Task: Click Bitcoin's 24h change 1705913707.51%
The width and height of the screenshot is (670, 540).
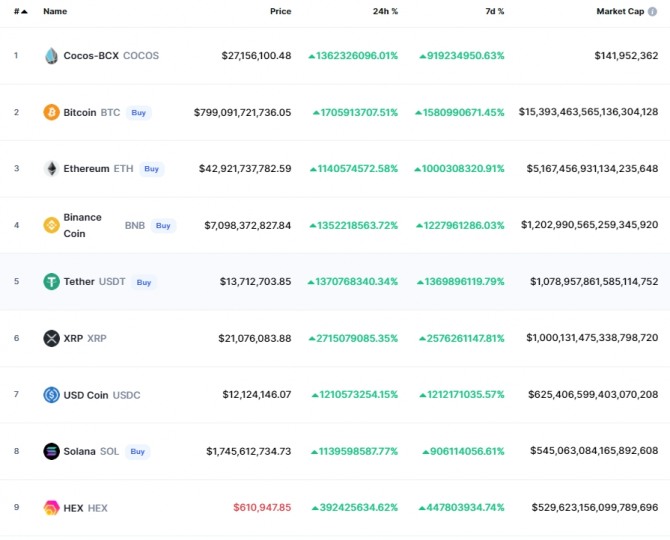Action: (356, 112)
